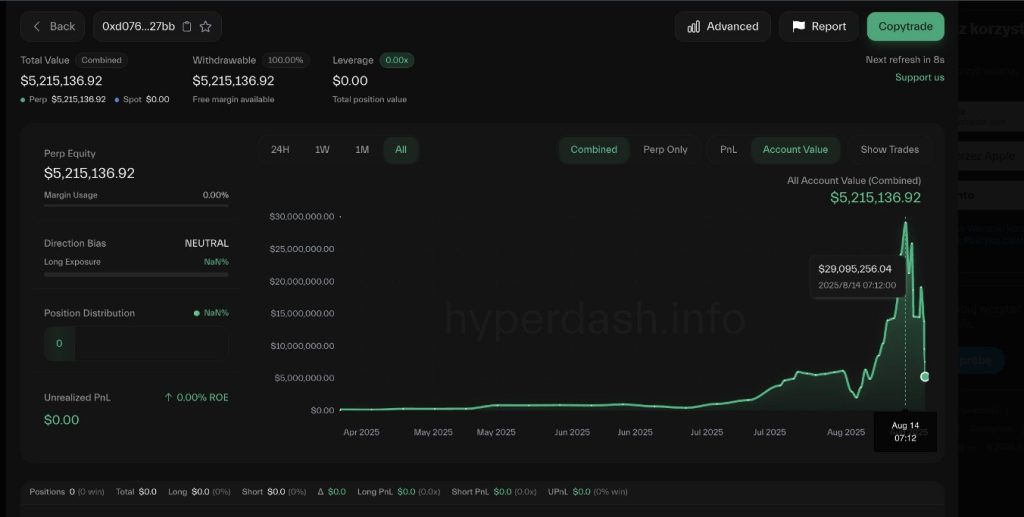Select the All time range
The width and height of the screenshot is (1024, 517).
[x=401, y=149]
